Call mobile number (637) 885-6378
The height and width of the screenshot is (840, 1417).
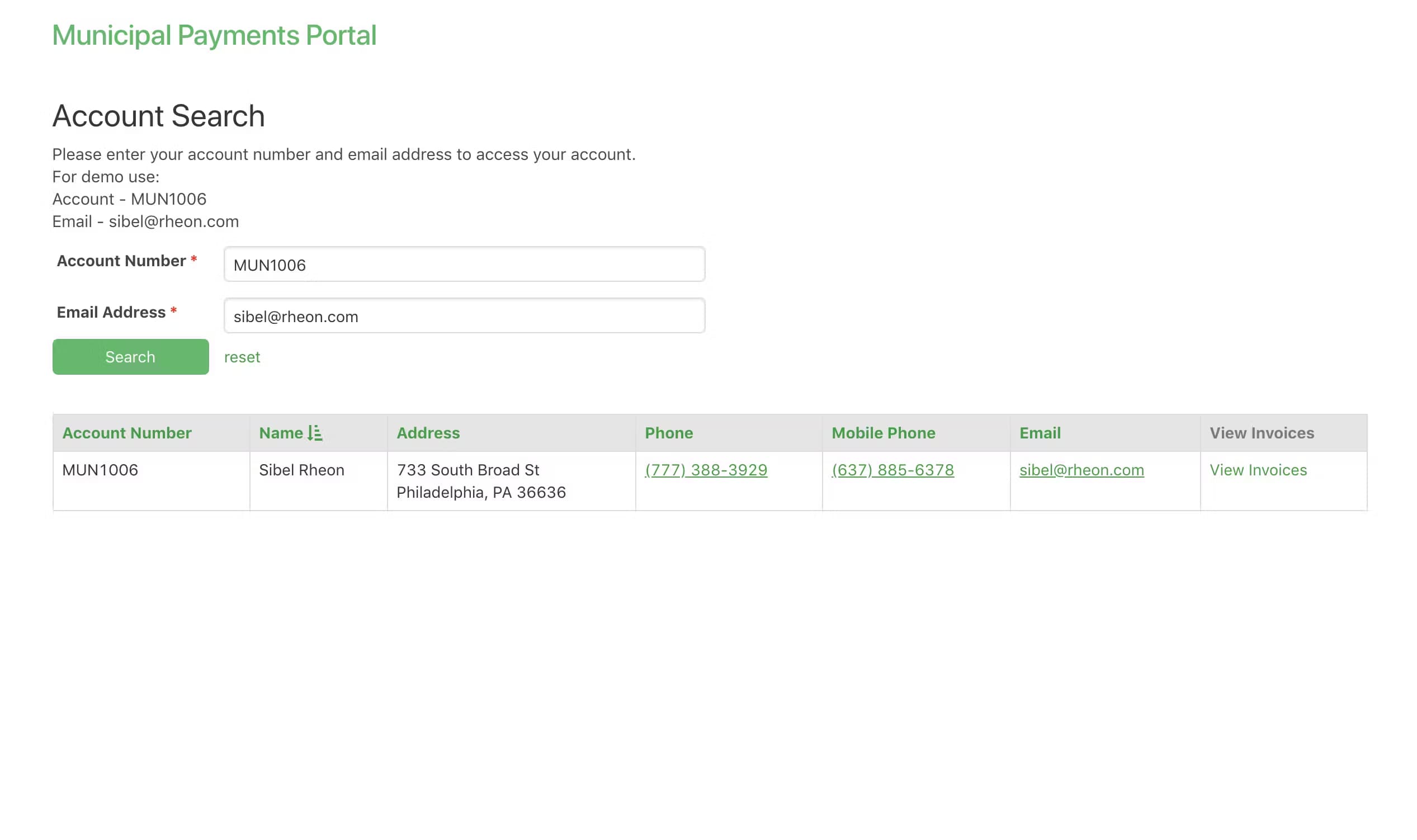(x=892, y=470)
